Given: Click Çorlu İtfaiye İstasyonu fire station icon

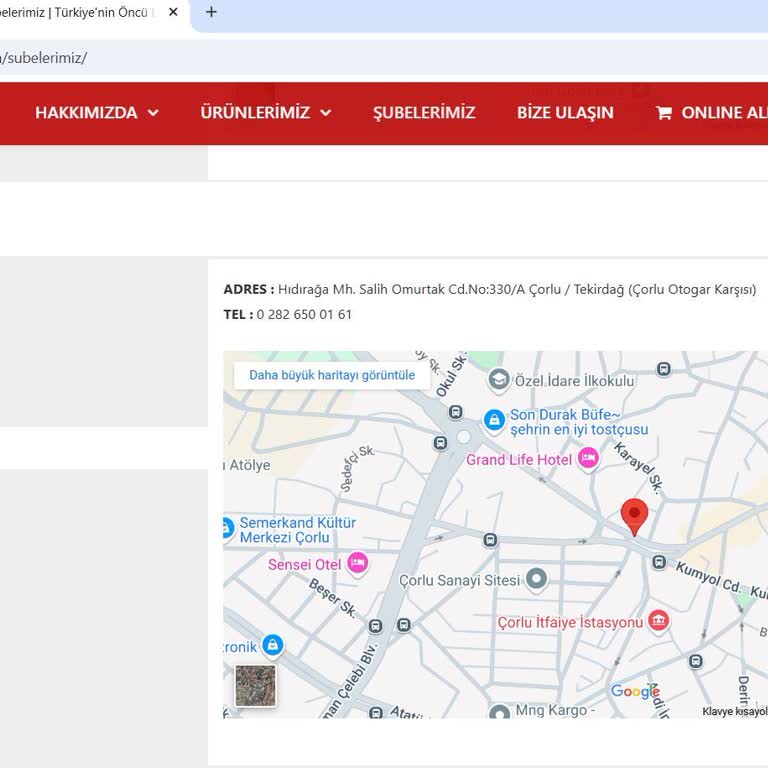Looking at the screenshot, I should [658, 622].
